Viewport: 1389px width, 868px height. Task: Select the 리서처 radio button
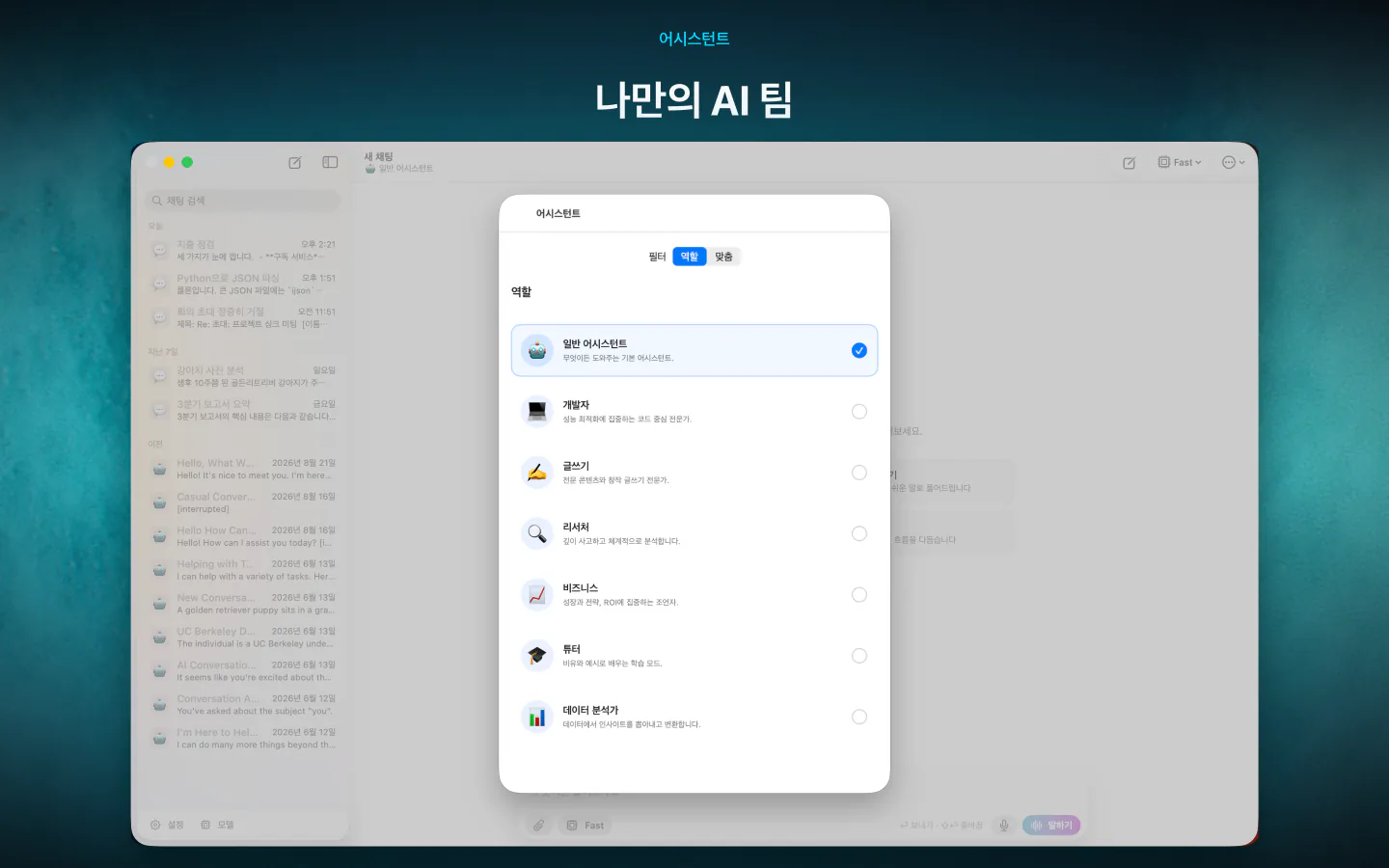[x=859, y=533]
